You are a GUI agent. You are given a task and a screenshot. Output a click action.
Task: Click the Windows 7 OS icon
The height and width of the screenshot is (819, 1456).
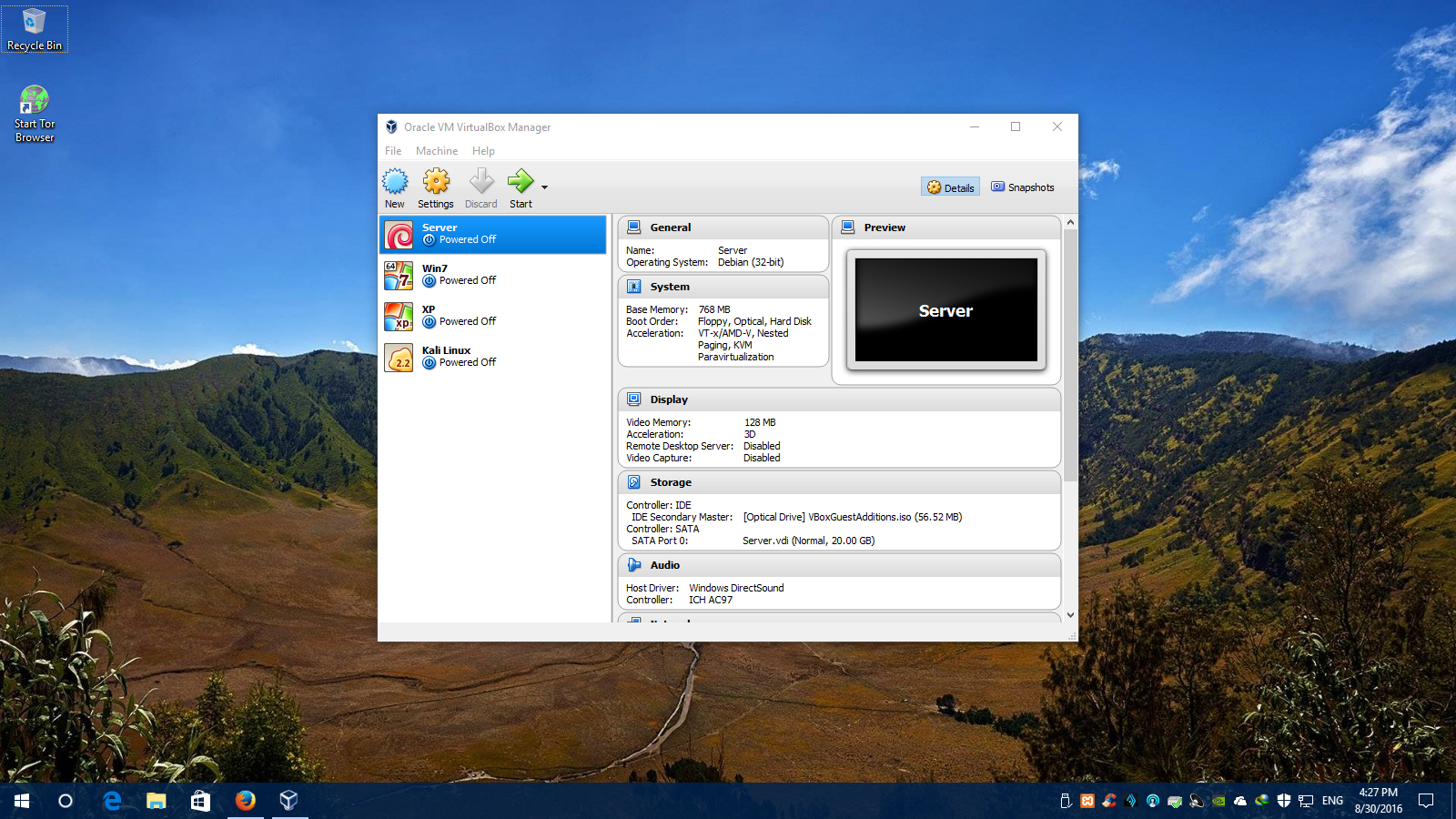point(399,276)
